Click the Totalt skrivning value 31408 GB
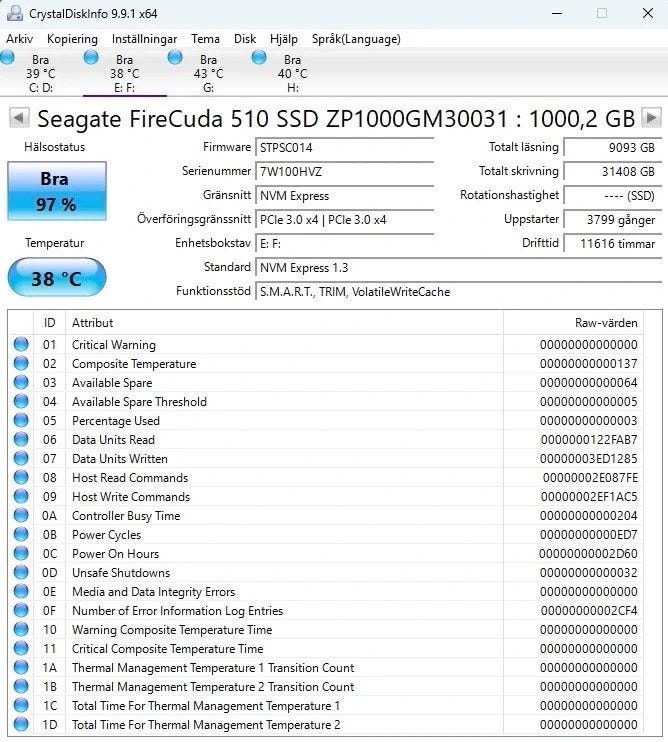This screenshot has width=668, height=742. 613,171
